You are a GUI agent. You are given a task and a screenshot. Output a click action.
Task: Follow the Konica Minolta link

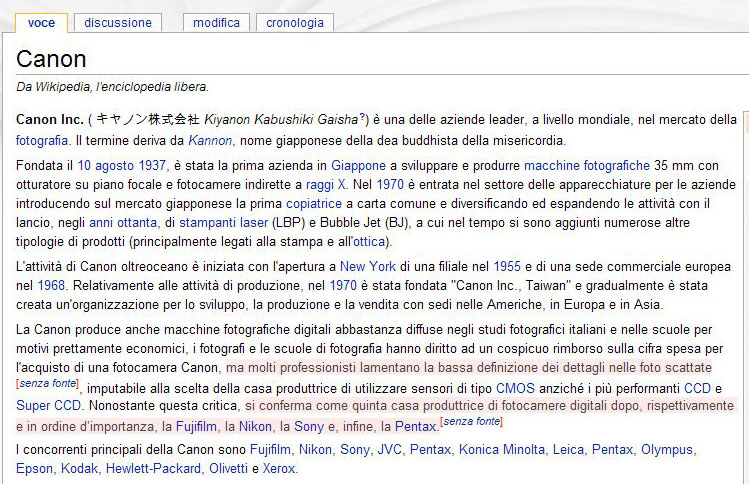pyautogui.click(x=502, y=450)
